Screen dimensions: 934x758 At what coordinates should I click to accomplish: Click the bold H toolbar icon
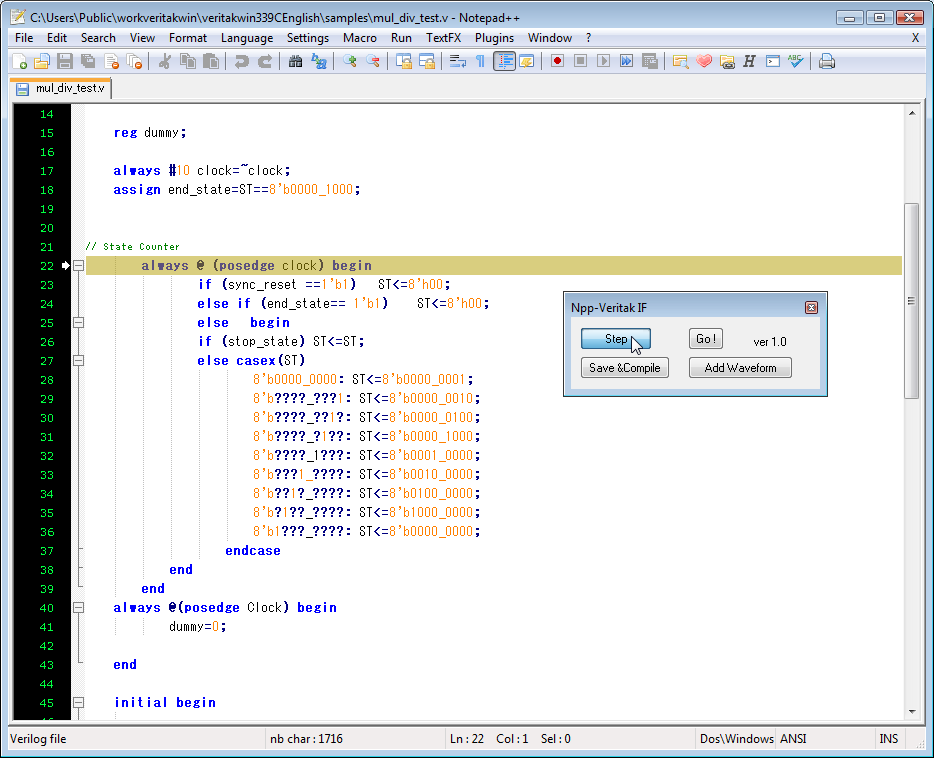click(749, 61)
